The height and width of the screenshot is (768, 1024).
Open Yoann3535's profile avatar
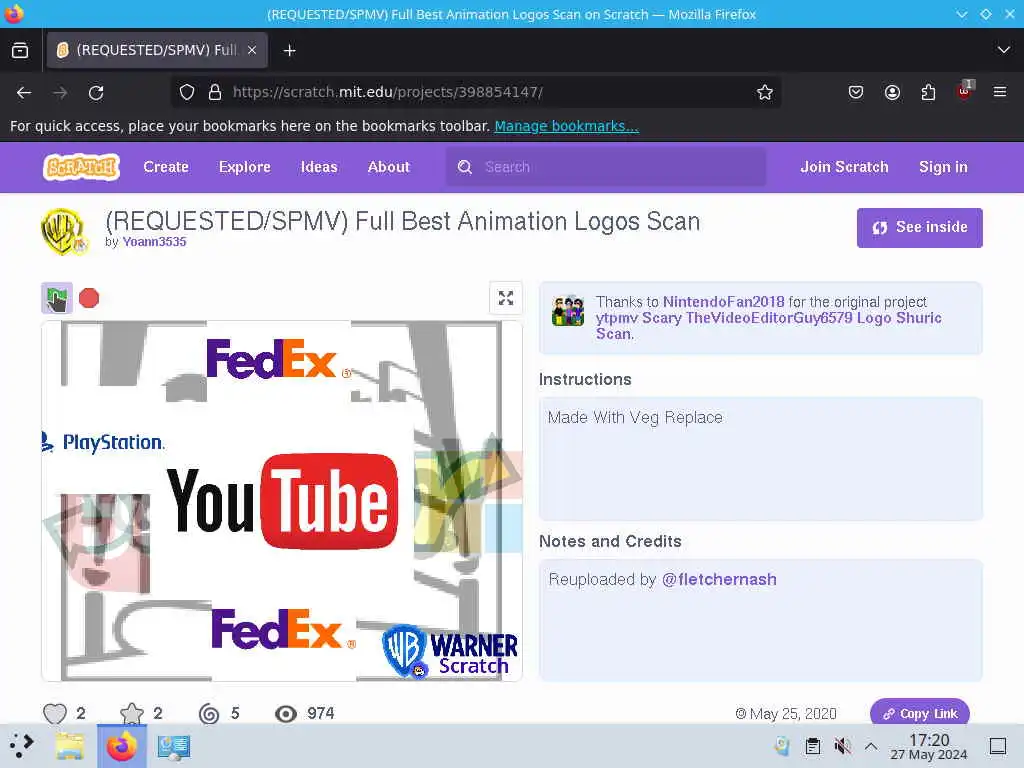click(65, 232)
